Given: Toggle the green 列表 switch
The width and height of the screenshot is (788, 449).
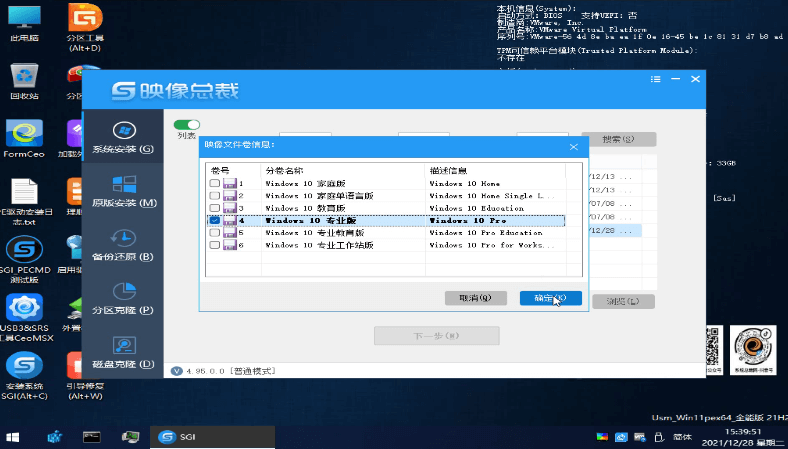Looking at the screenshot, I should (x=186, y=124).
